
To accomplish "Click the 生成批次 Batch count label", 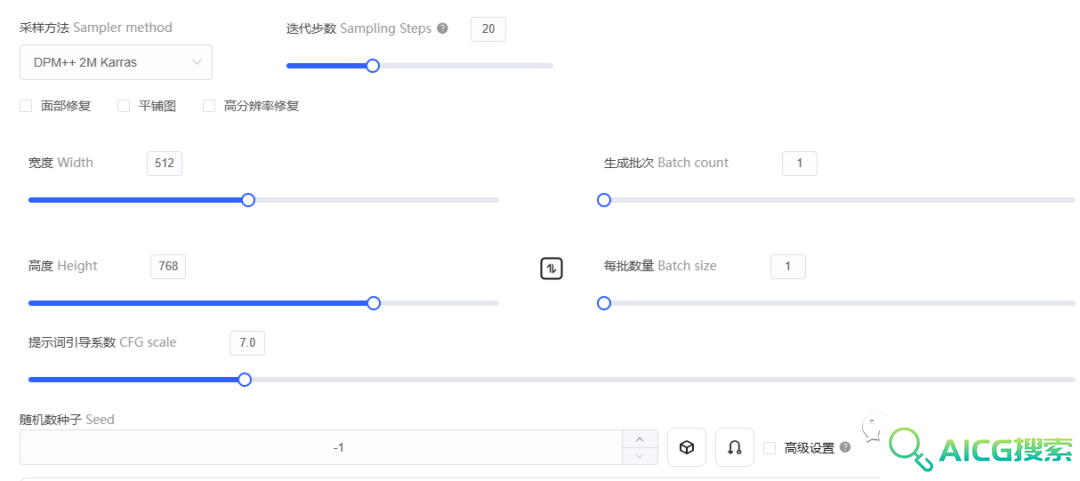I will point(666,163).
